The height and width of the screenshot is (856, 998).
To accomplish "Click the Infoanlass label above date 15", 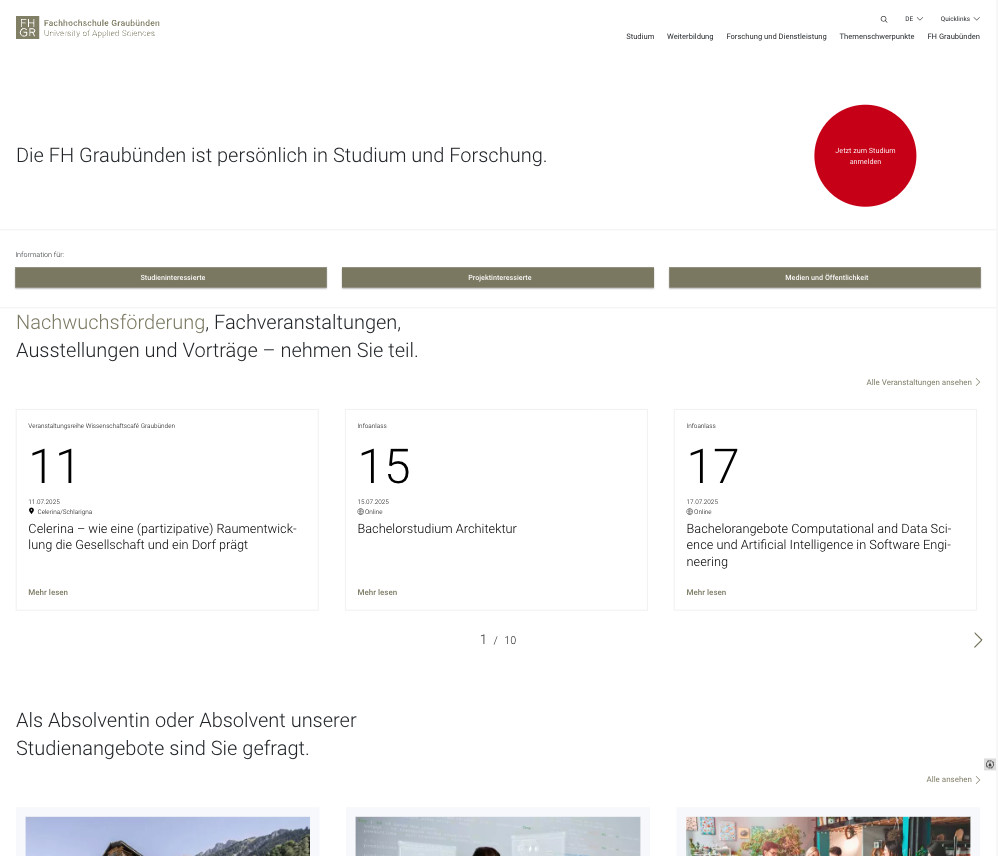I will coord(372,426).
